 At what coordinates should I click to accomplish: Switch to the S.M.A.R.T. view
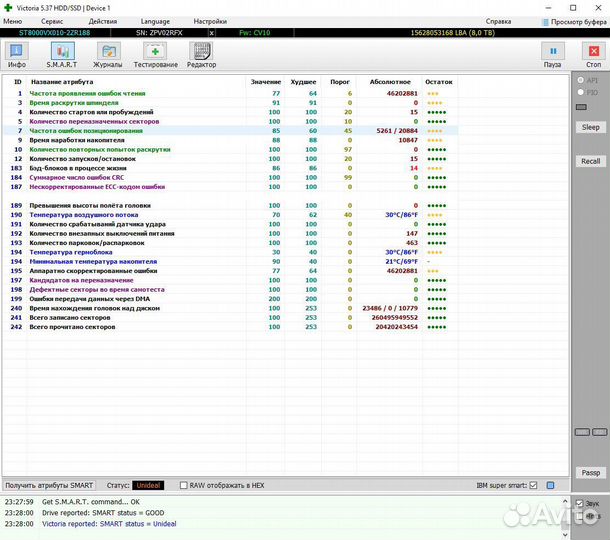coord(61,54)
